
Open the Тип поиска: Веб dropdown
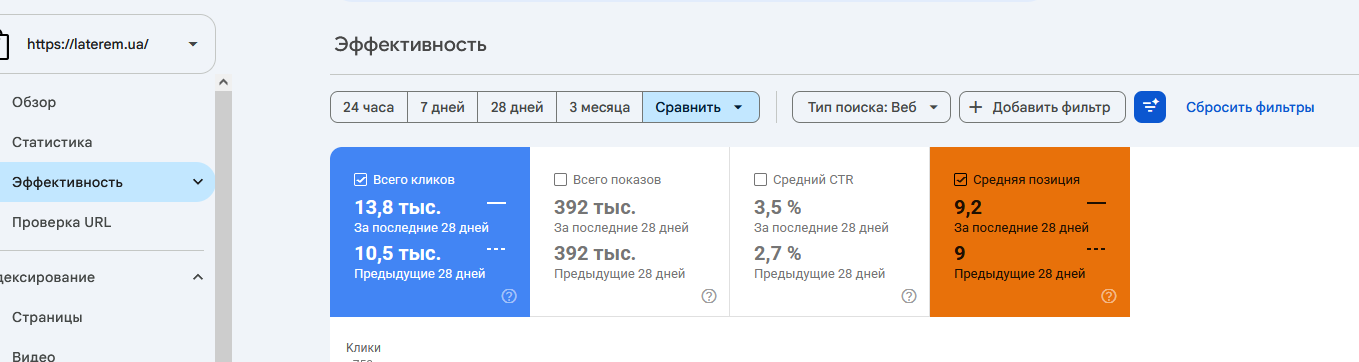point(871,107)
